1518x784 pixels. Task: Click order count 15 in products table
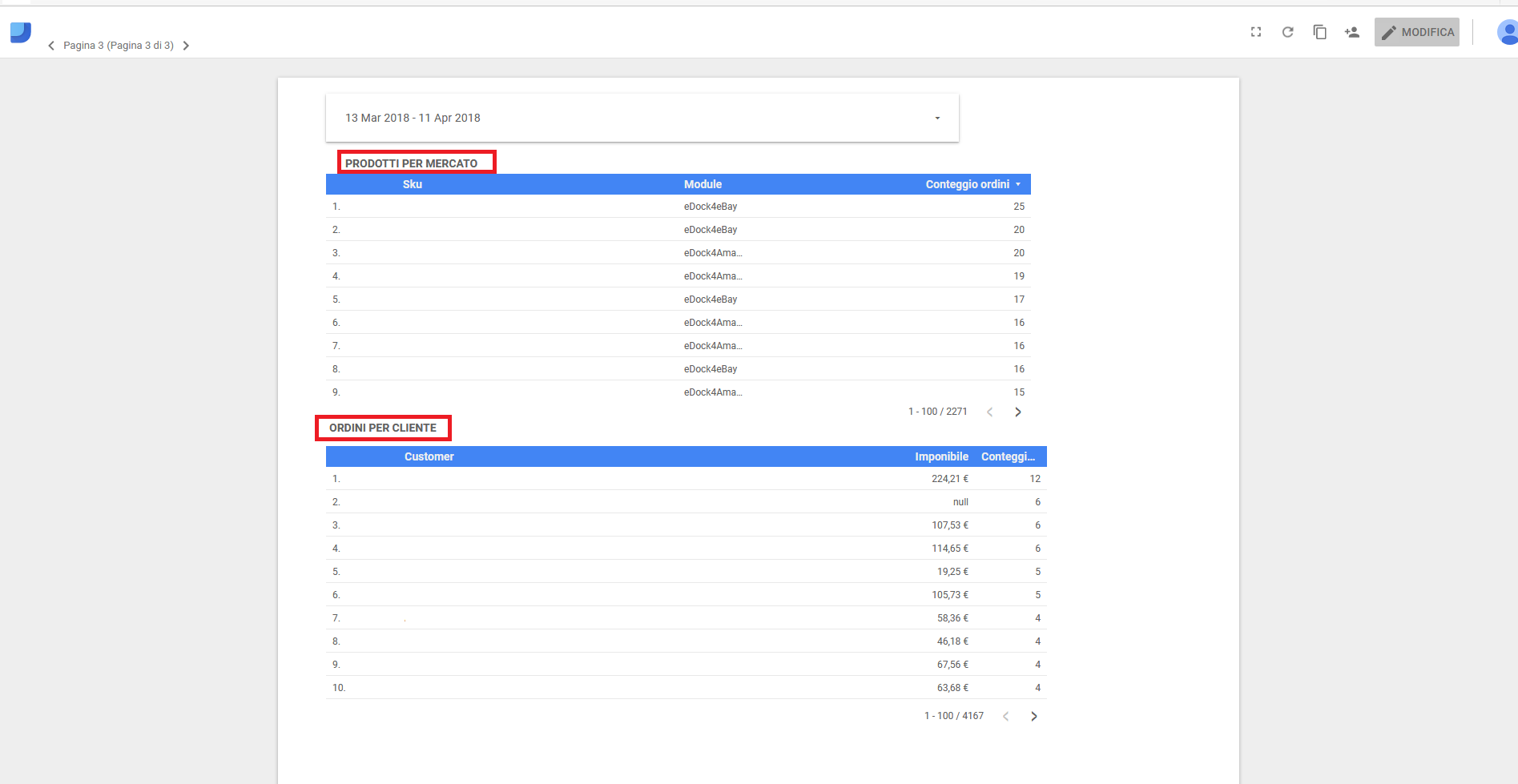[1019, 392]
